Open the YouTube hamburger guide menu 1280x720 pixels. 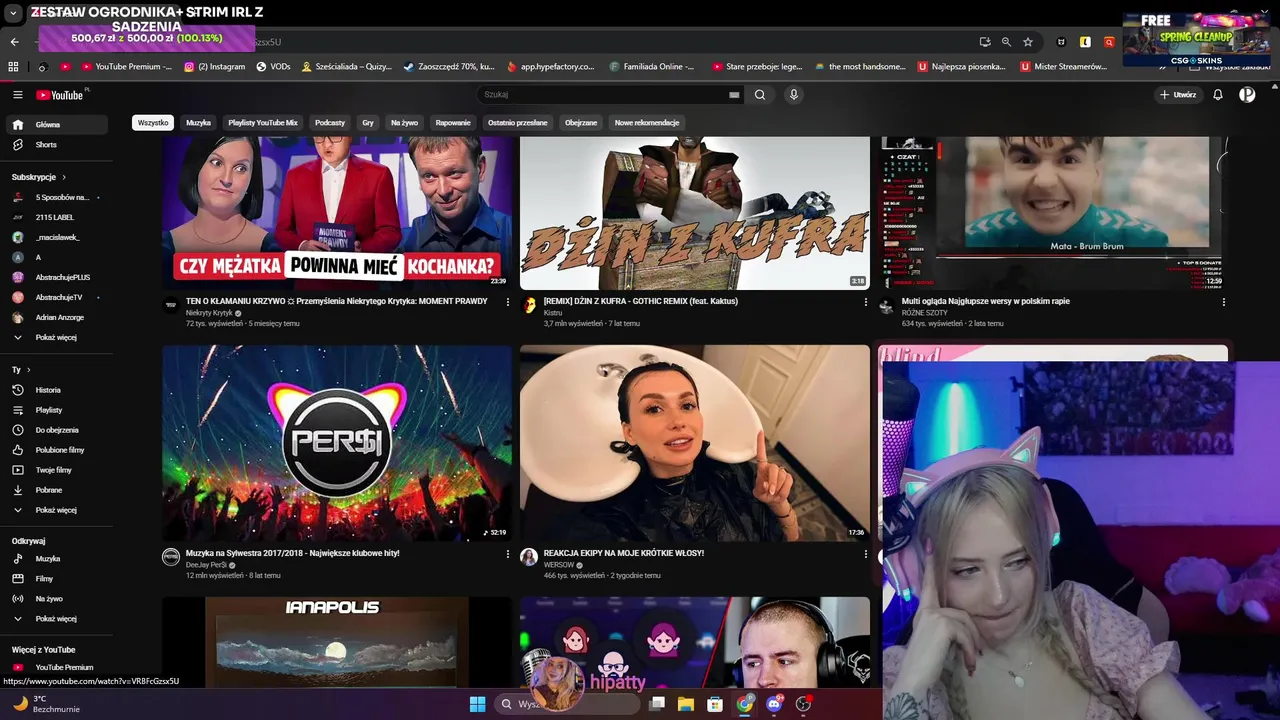(17, 95)
